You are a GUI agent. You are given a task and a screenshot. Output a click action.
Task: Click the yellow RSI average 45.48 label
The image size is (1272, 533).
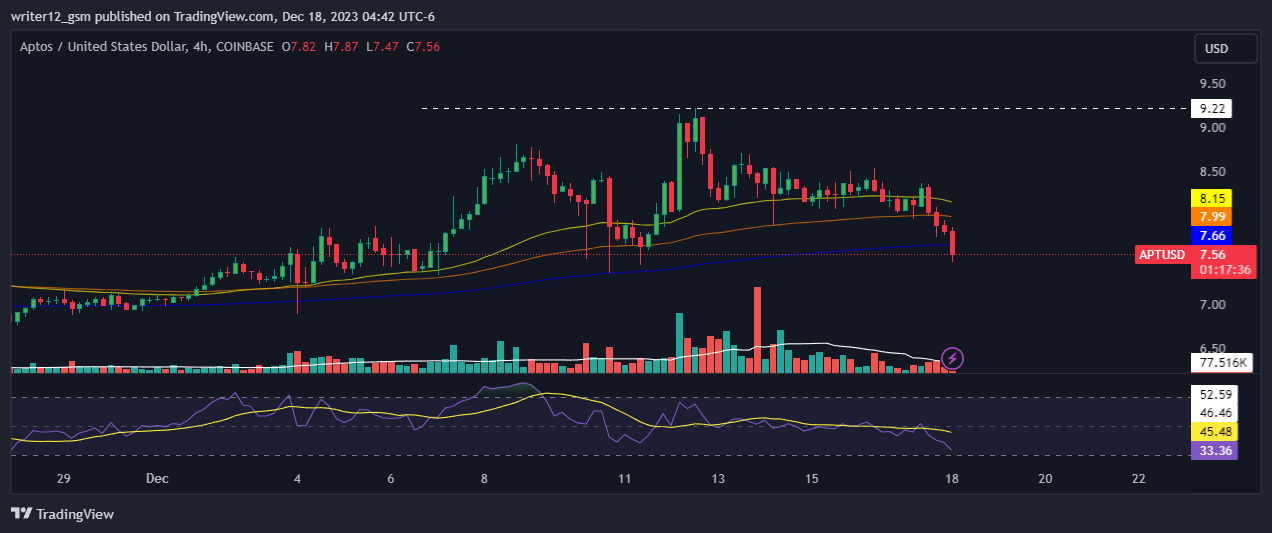click(x=1213, y=432)
